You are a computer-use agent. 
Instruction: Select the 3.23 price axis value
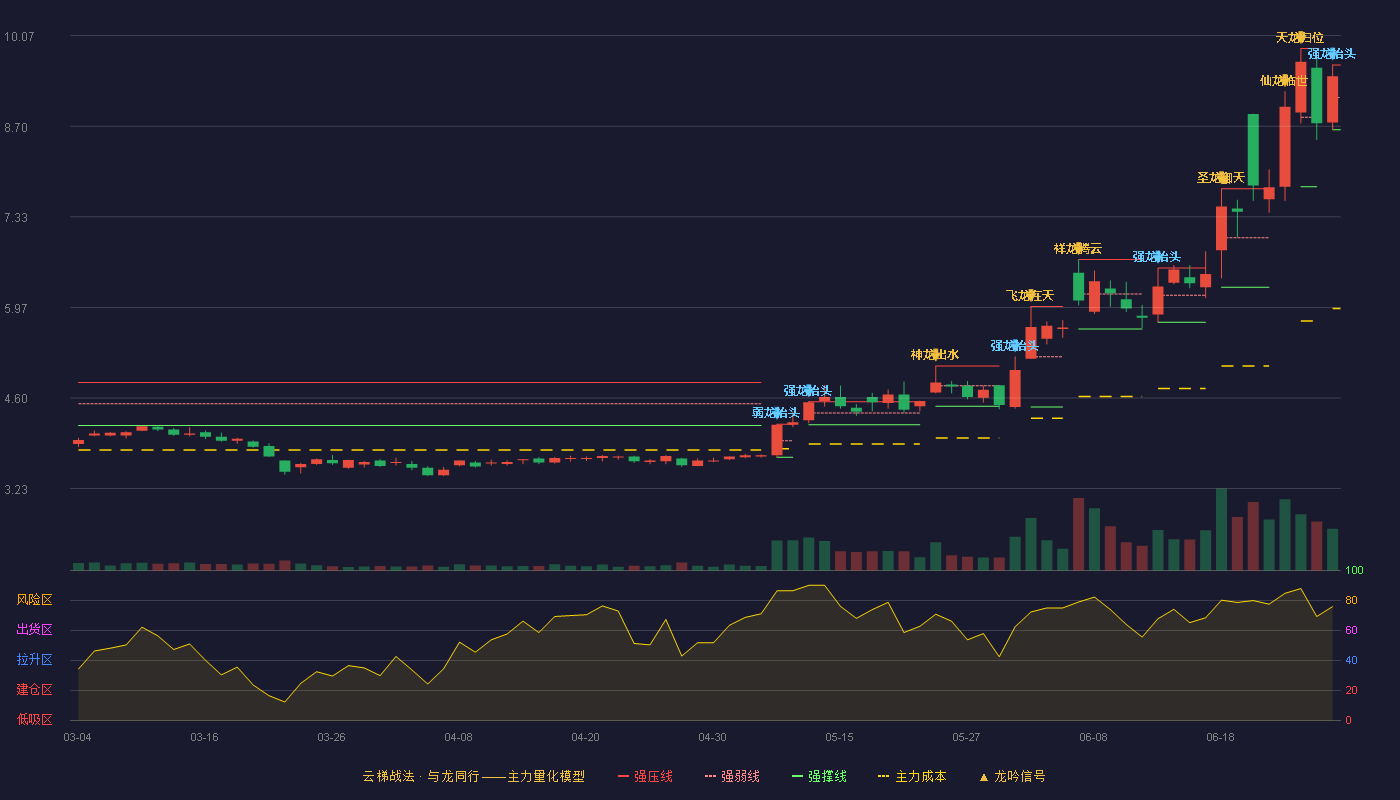pos(16,489)
